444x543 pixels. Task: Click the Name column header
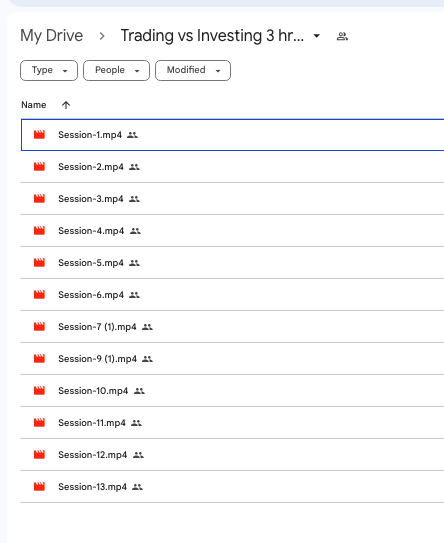(34, 105)
